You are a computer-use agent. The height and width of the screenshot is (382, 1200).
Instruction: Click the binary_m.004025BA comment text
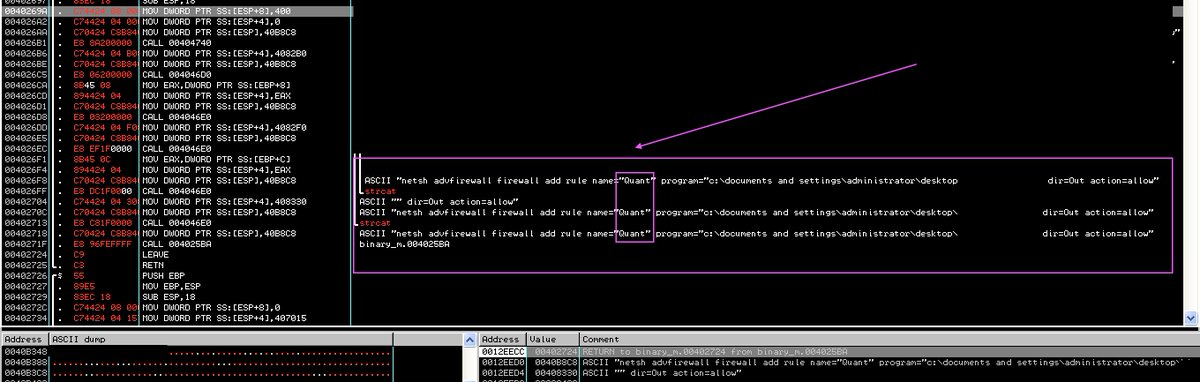[404, 243]
